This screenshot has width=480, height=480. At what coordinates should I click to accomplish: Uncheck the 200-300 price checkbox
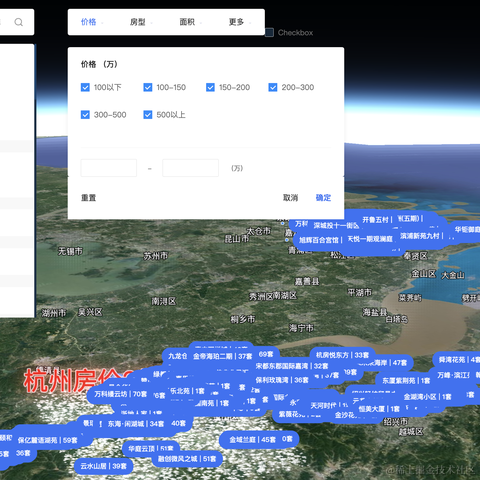pos(273,87)
